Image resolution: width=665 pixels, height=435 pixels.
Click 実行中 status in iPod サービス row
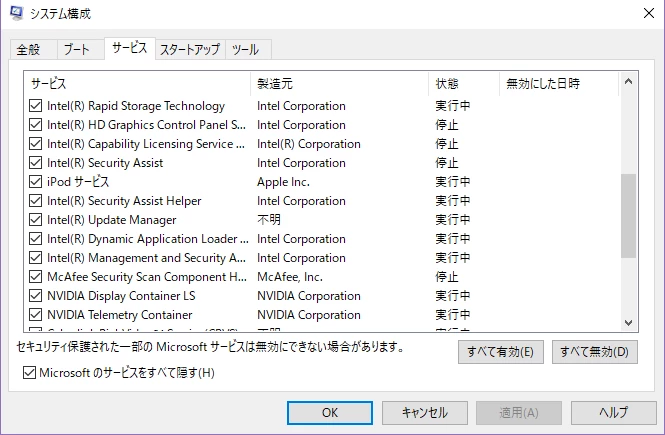(x=453, y=181)
